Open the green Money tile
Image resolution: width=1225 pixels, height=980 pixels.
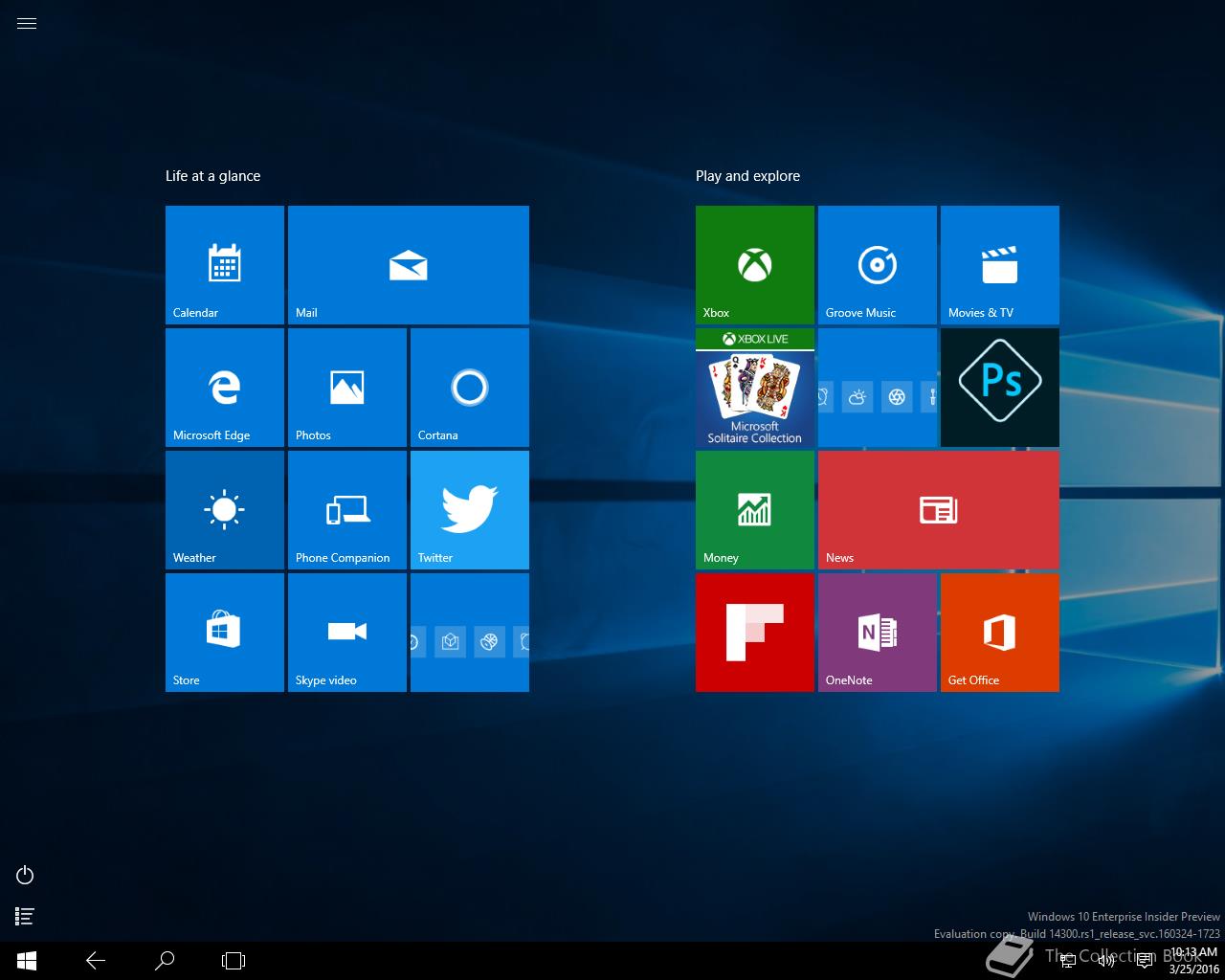(x=755, y=510)
